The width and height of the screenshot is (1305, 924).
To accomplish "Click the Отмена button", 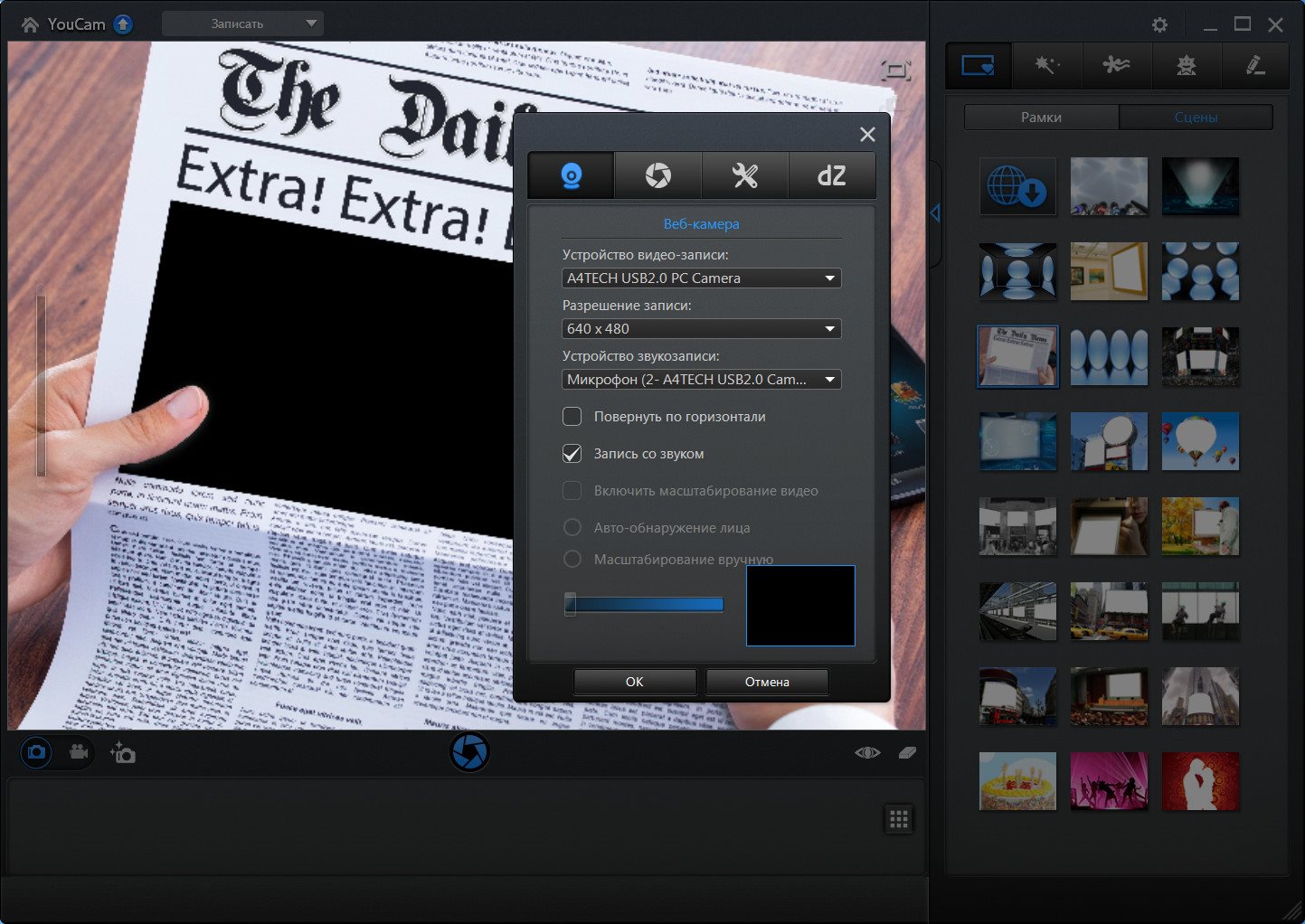I will pyautogui.click(x=767, y=682).
